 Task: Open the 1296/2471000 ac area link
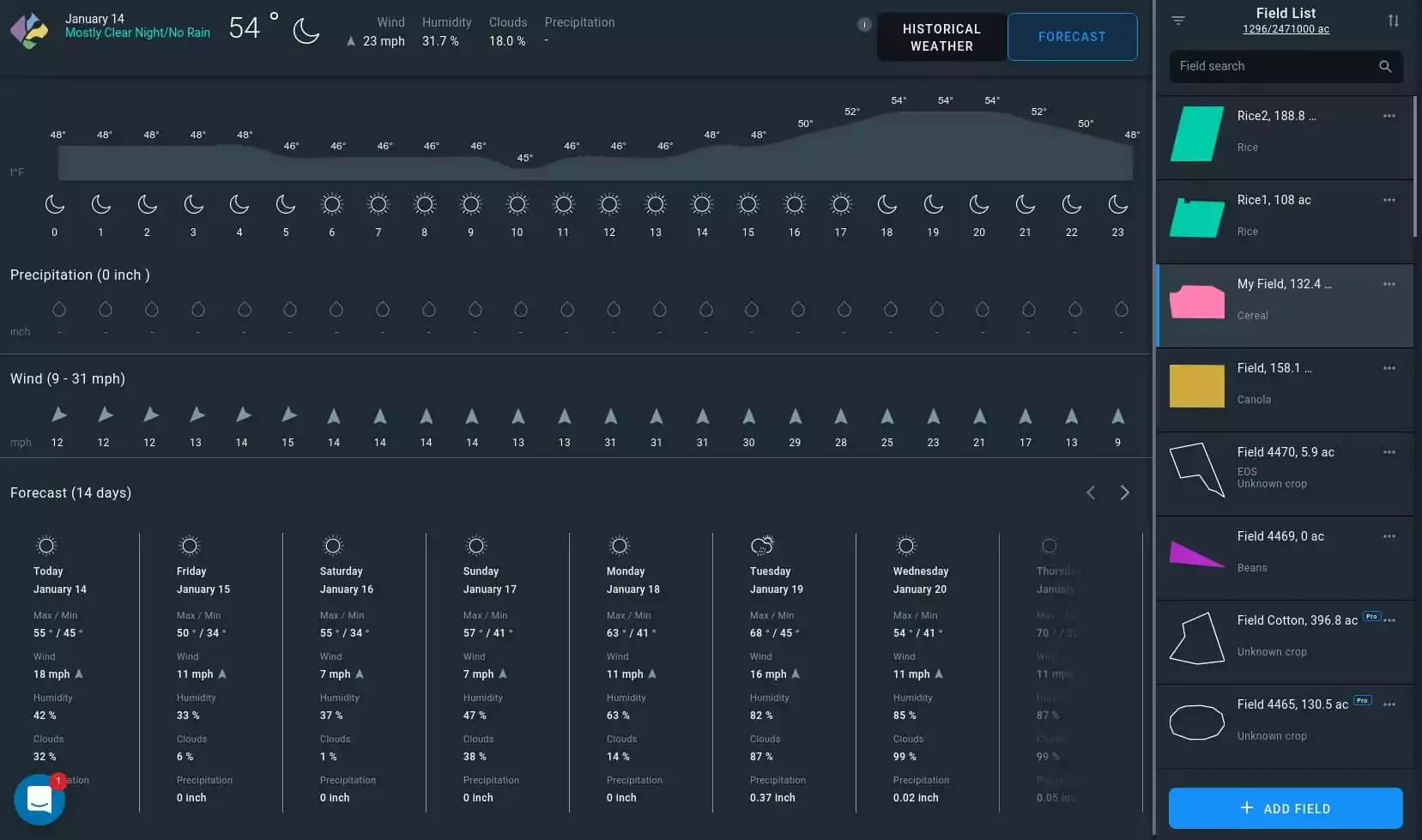pyautogui.click(x=1286, y=29)
